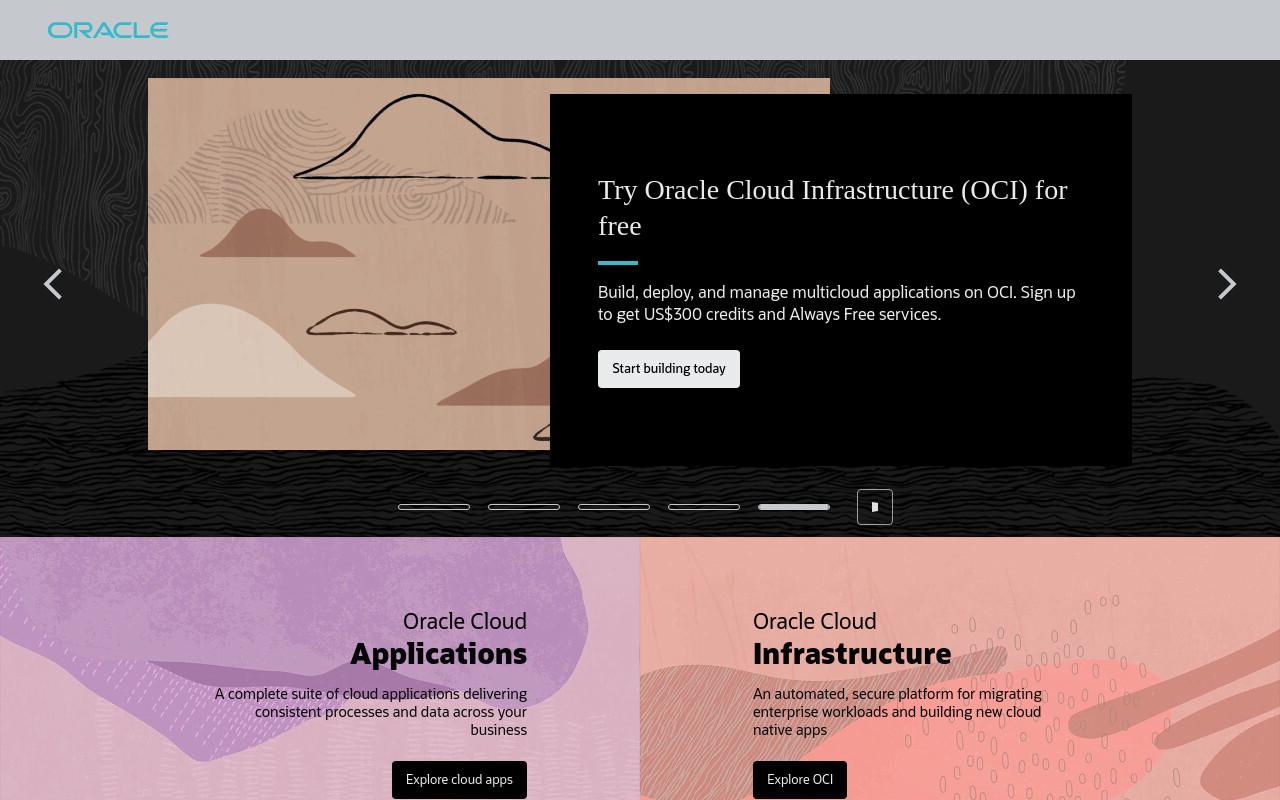The image size is (1280, 800).
Task: Select the third carousel slide indicator
Action: [614, 507]
